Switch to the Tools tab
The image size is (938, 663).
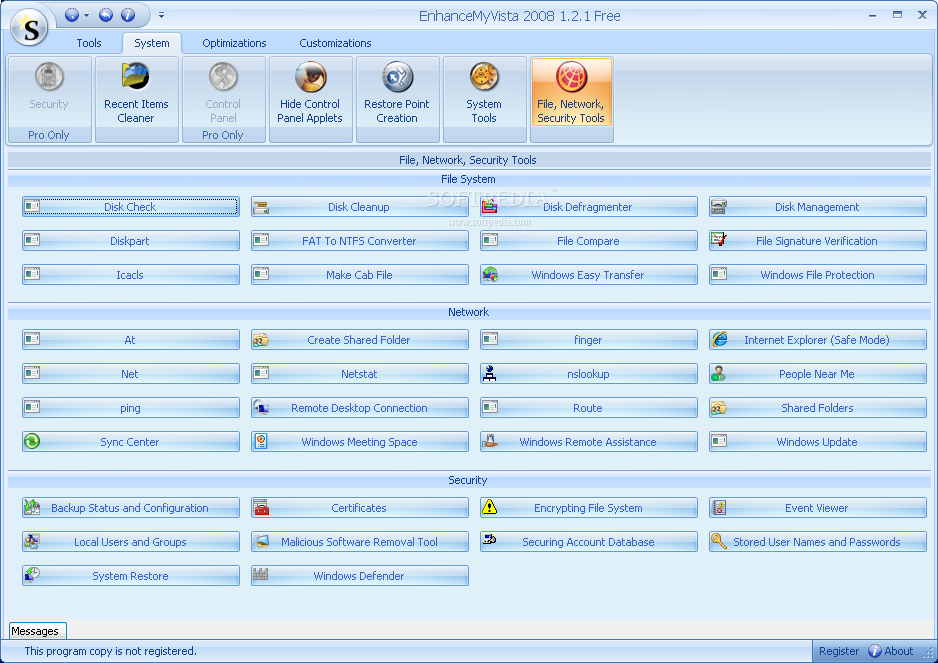[x=89, y=43]
